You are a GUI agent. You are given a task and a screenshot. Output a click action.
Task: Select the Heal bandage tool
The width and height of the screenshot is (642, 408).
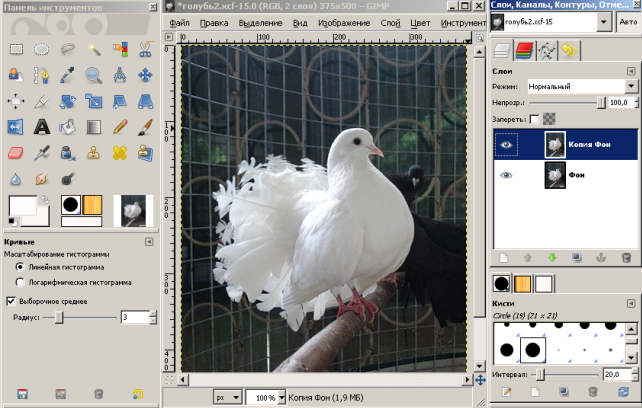120,153
